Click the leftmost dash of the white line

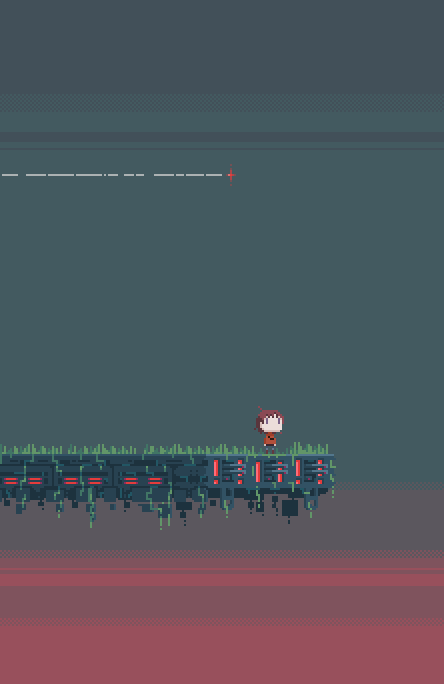click(10, 175)
